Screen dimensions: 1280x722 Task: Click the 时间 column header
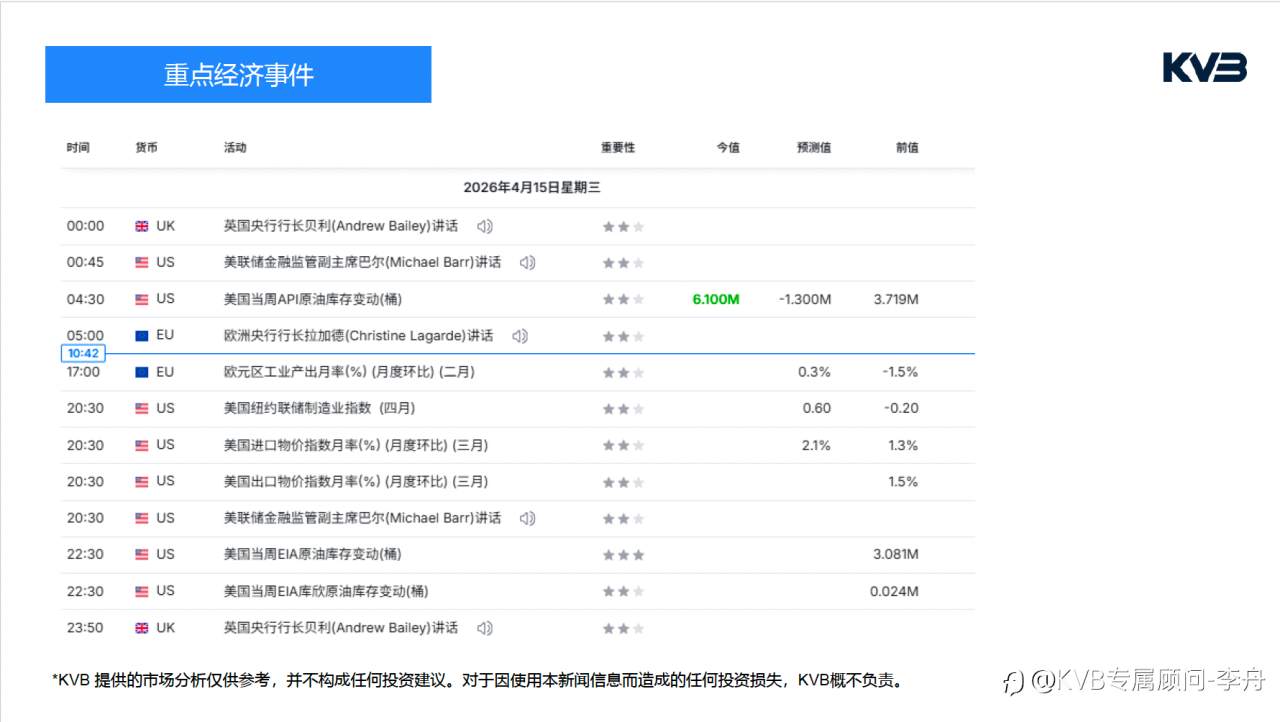79,147
